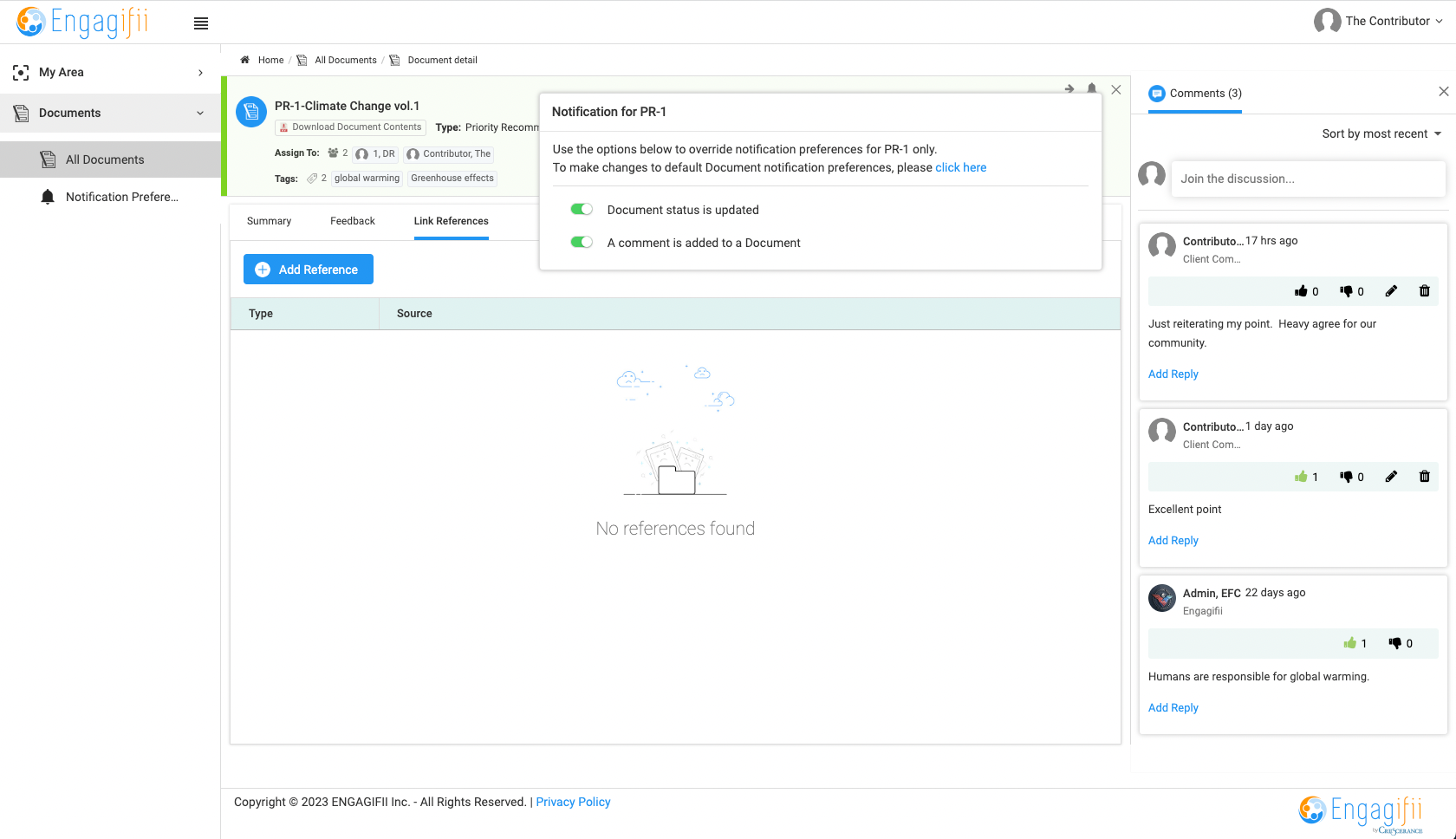
Task: Open 'Sort by most recent' dropdown
Action: [1381, 133]
